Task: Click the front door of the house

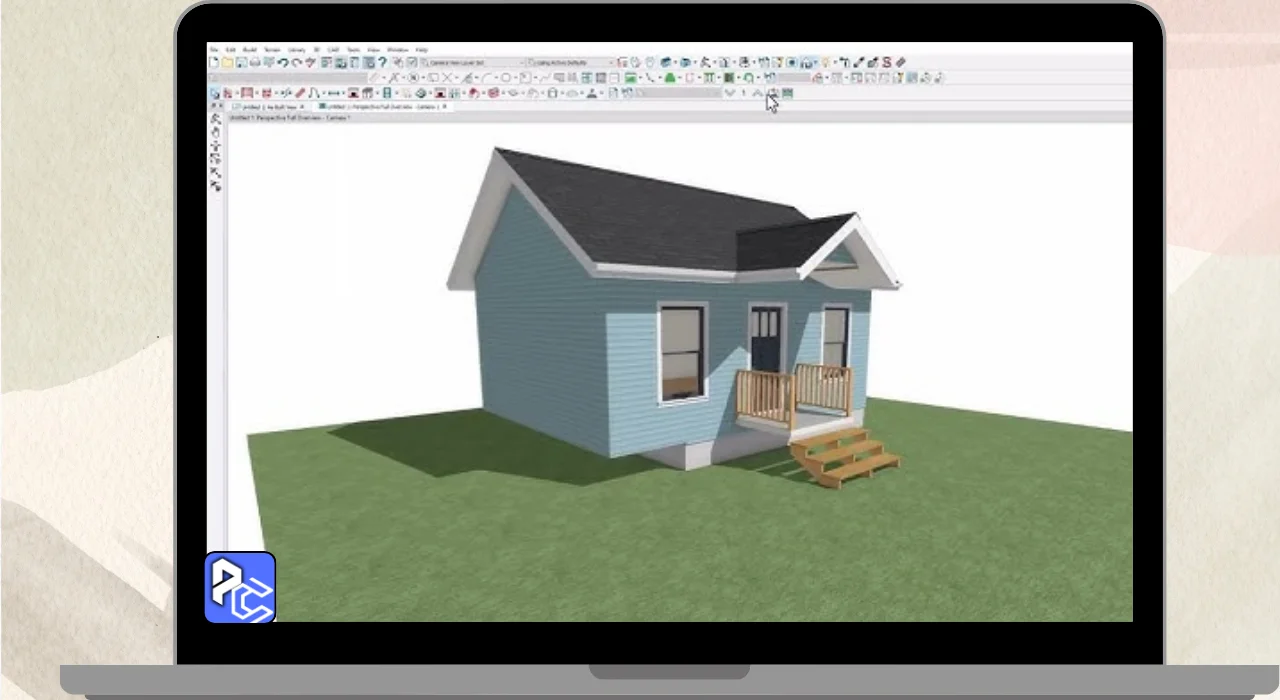Action: point(766,342)
